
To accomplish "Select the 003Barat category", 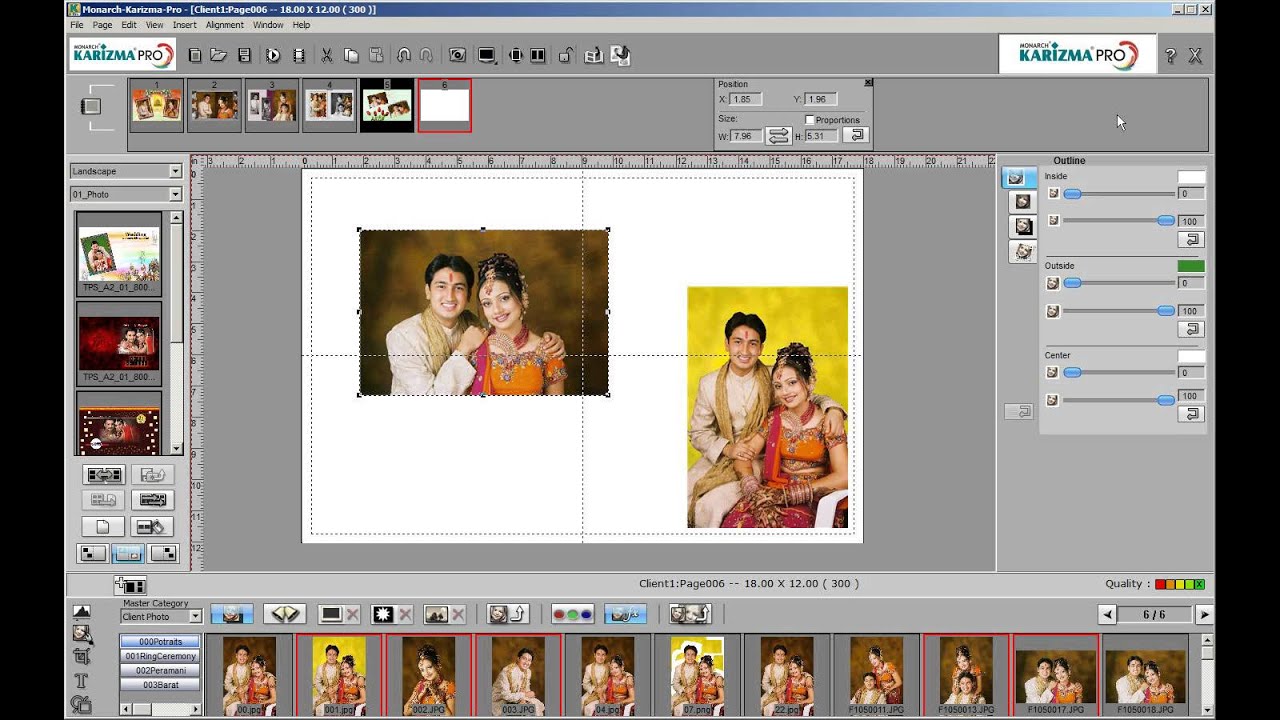I will coord(160,685).
